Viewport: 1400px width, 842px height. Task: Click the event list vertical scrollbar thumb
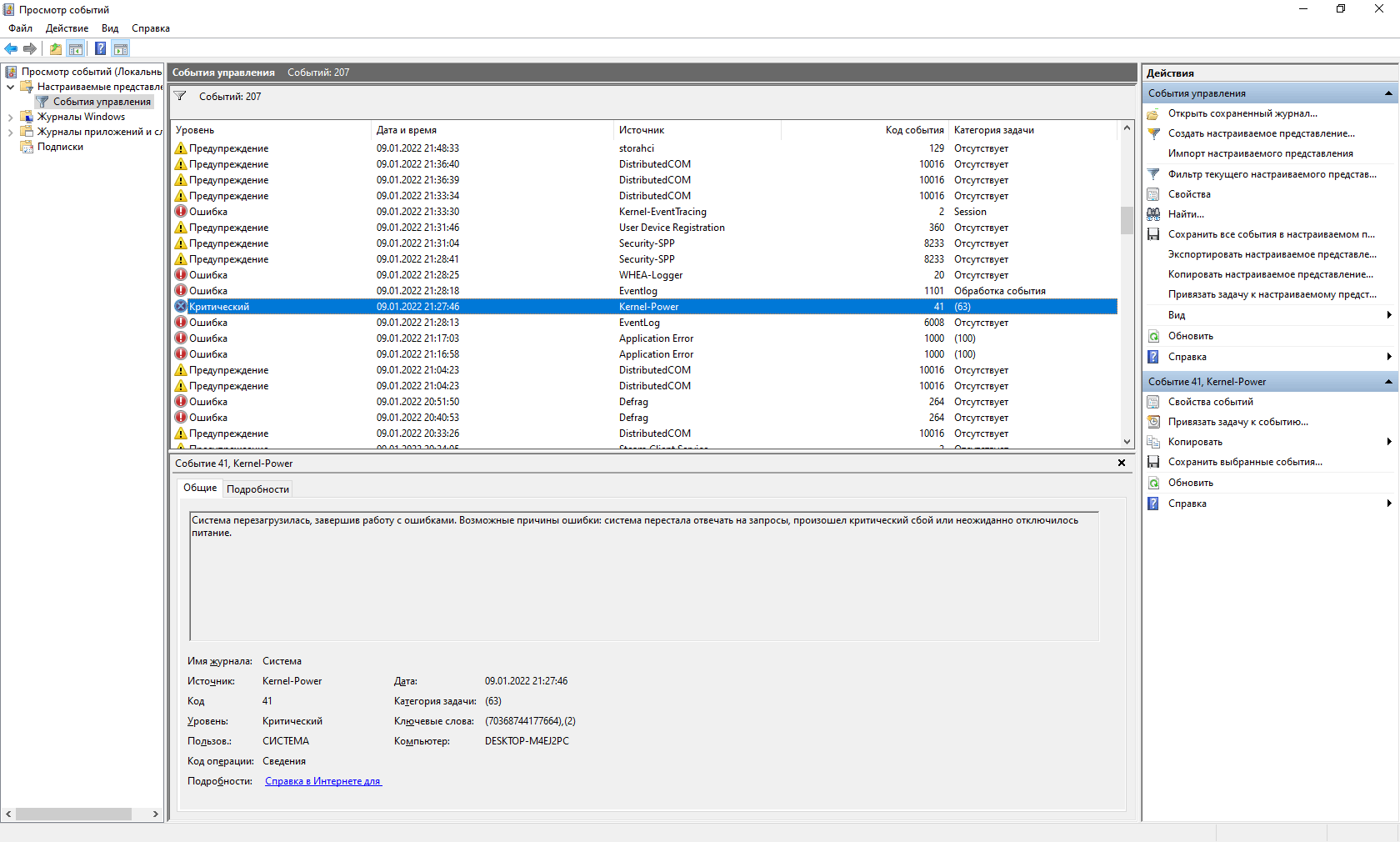(x=1127, y=220)
